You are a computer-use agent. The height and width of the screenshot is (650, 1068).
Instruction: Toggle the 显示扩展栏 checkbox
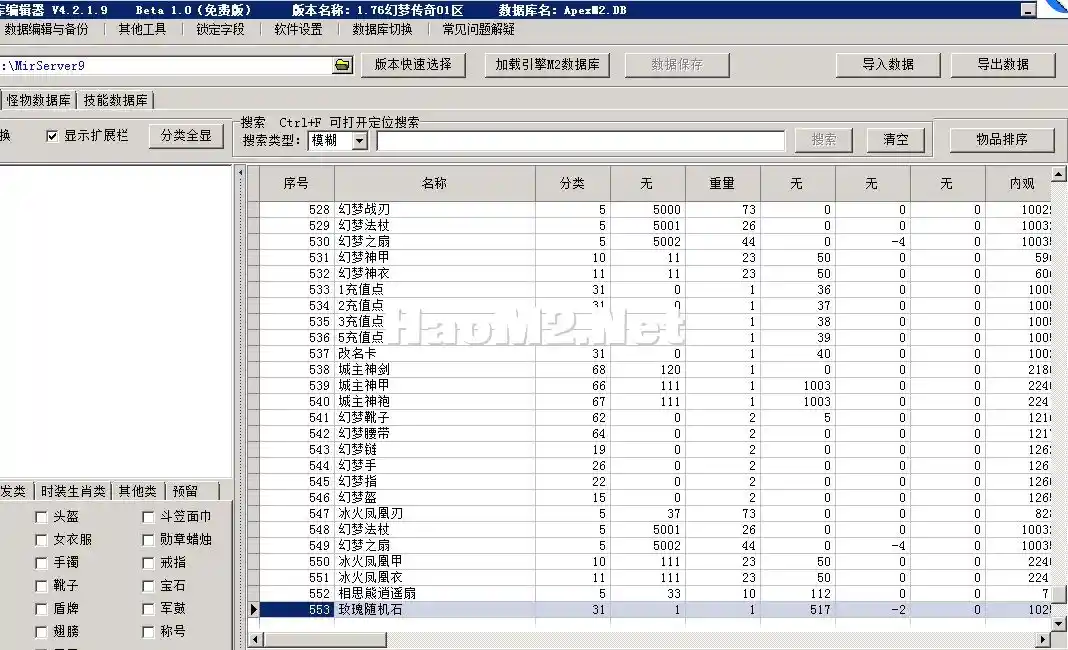pos(52,136)
